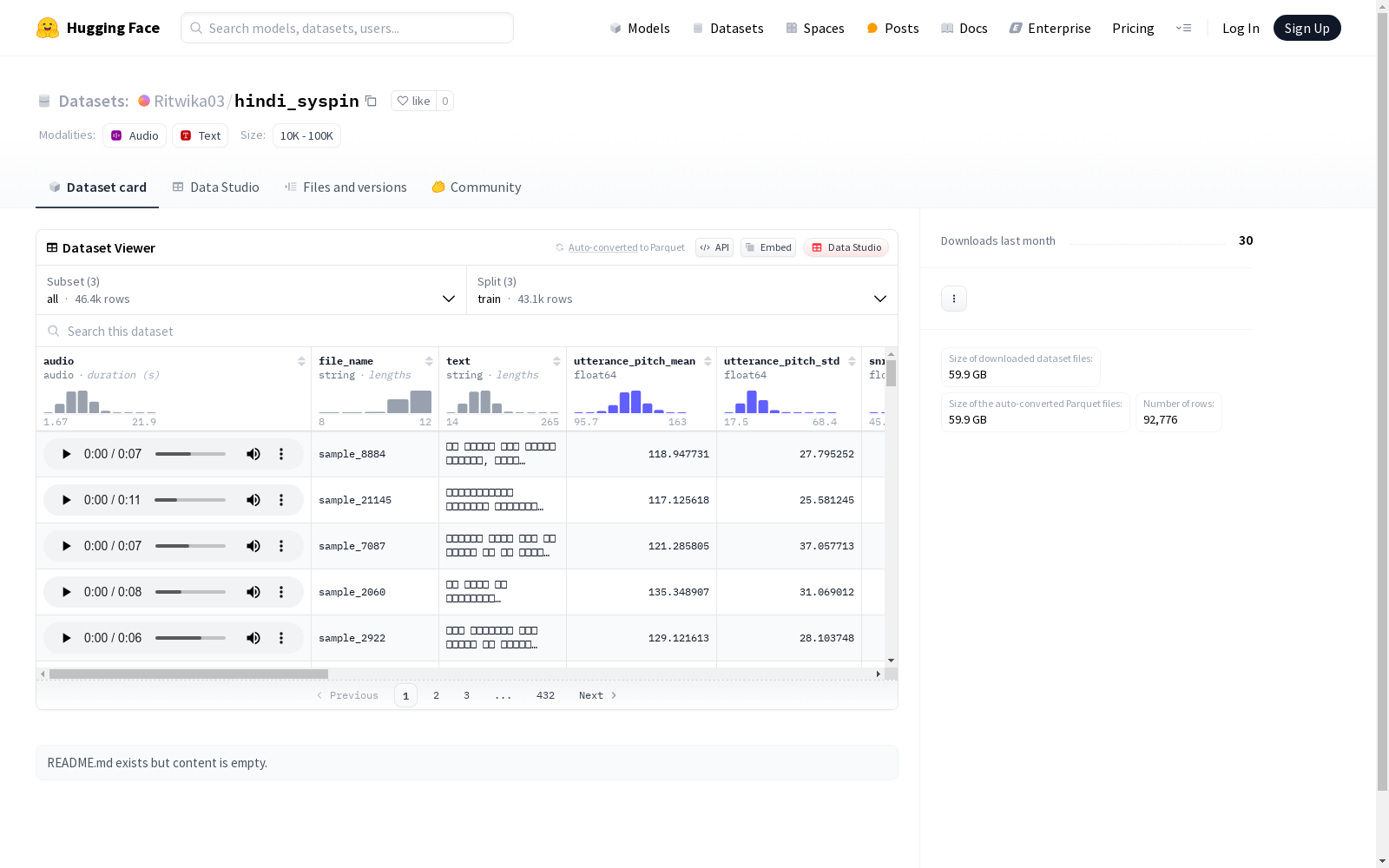Go to the Next page of rows
1389x868 pixels.
597,695
